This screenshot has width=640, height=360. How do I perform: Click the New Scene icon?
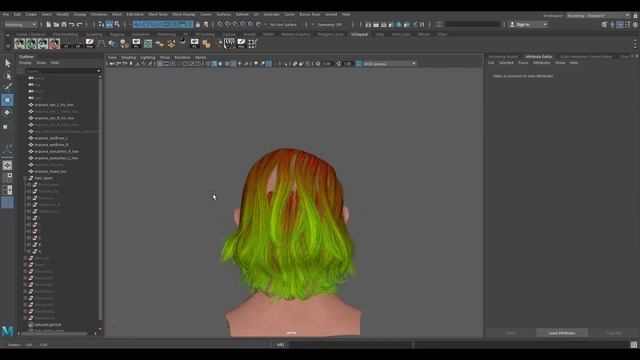(49, 25)
